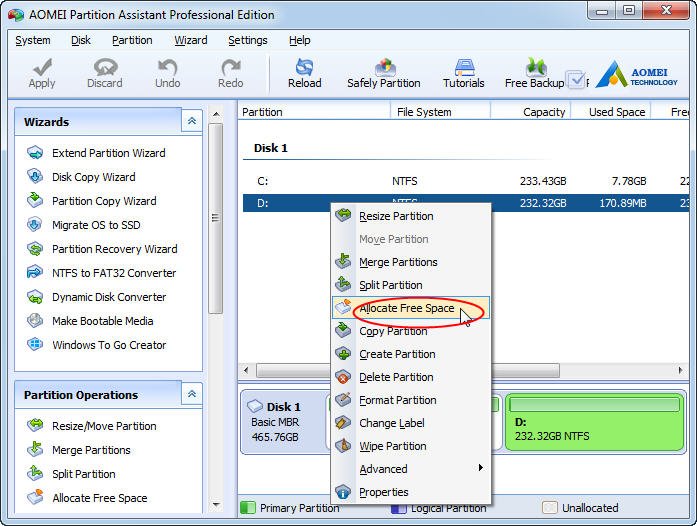Choose Change Label from context menu

411,423
